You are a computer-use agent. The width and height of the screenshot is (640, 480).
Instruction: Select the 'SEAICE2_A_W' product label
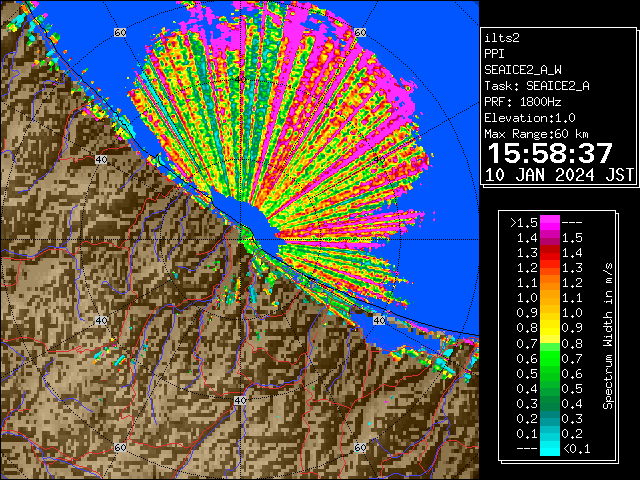[x=522, y=70]
